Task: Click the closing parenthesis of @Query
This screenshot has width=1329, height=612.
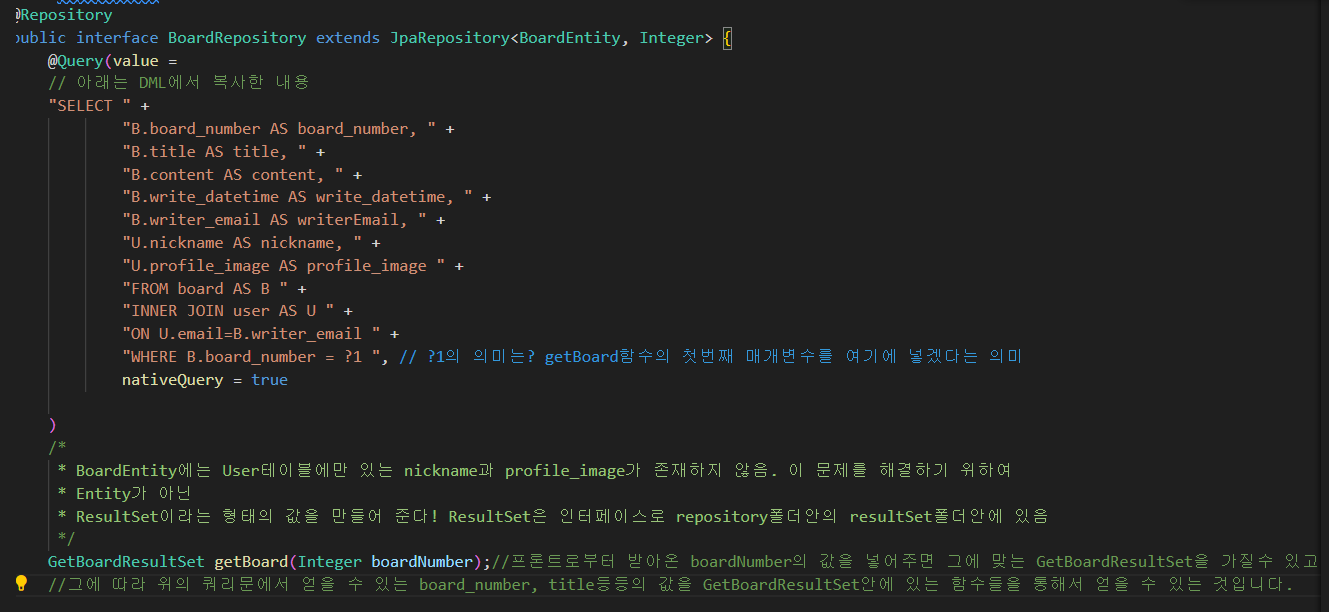Action: point(52,425)
